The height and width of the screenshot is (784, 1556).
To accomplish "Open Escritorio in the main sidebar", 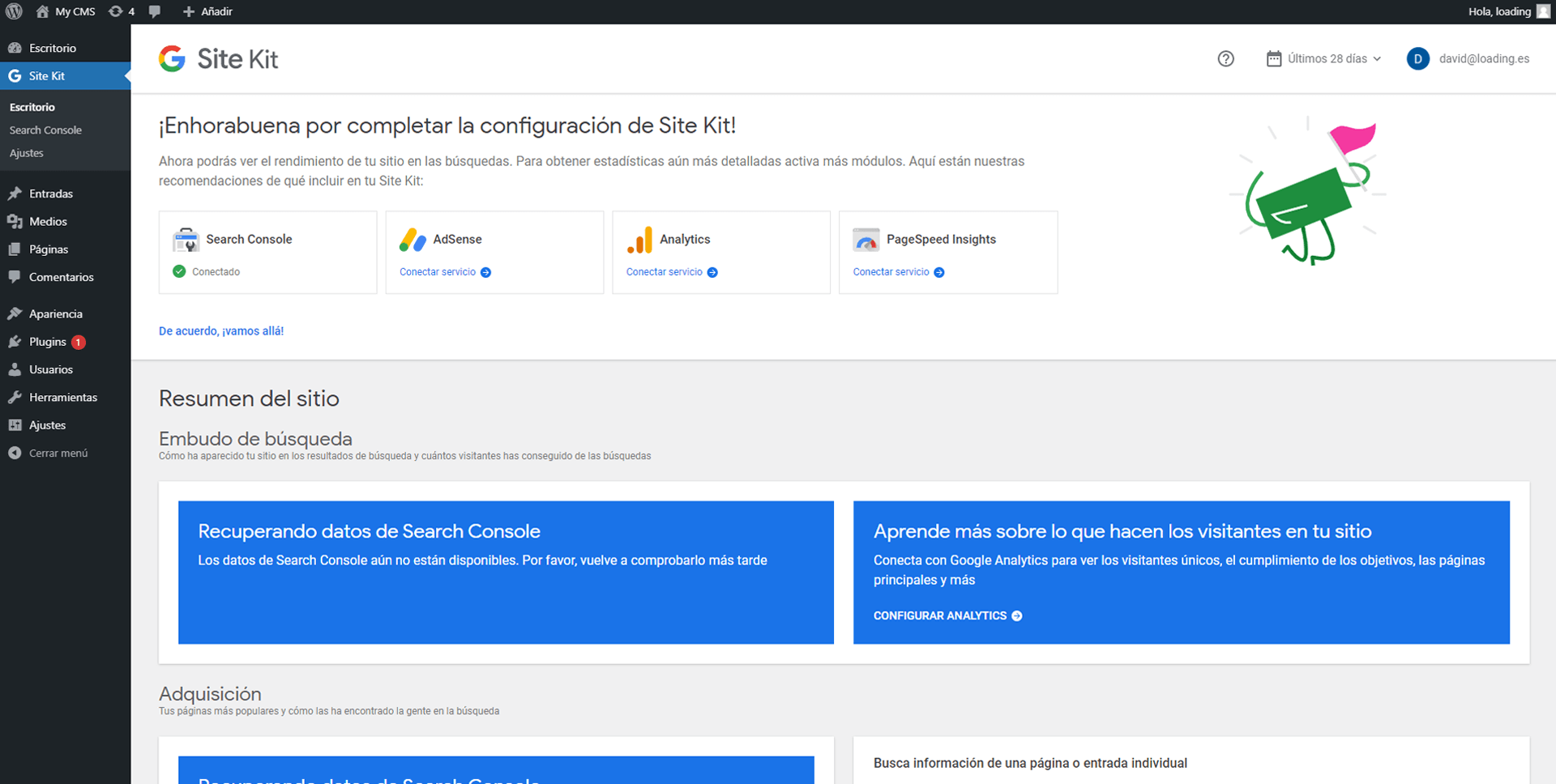I will (65, 48).
